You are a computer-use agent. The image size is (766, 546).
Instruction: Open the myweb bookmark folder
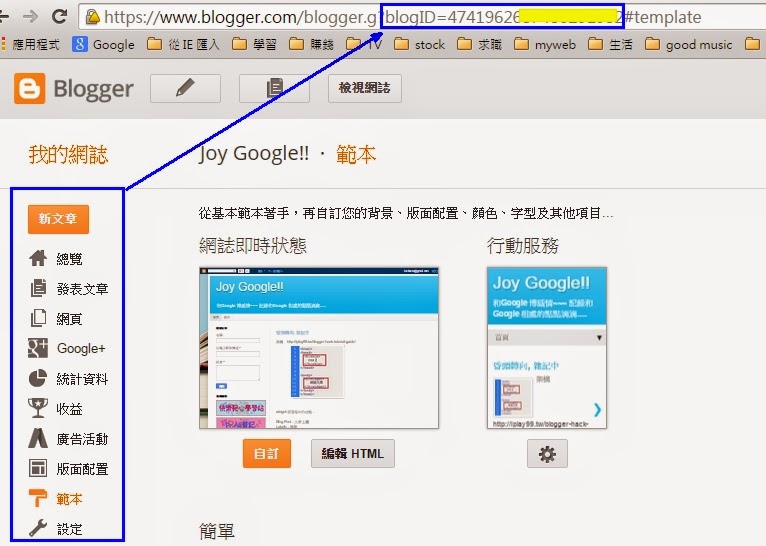click(x=545, y=44)
